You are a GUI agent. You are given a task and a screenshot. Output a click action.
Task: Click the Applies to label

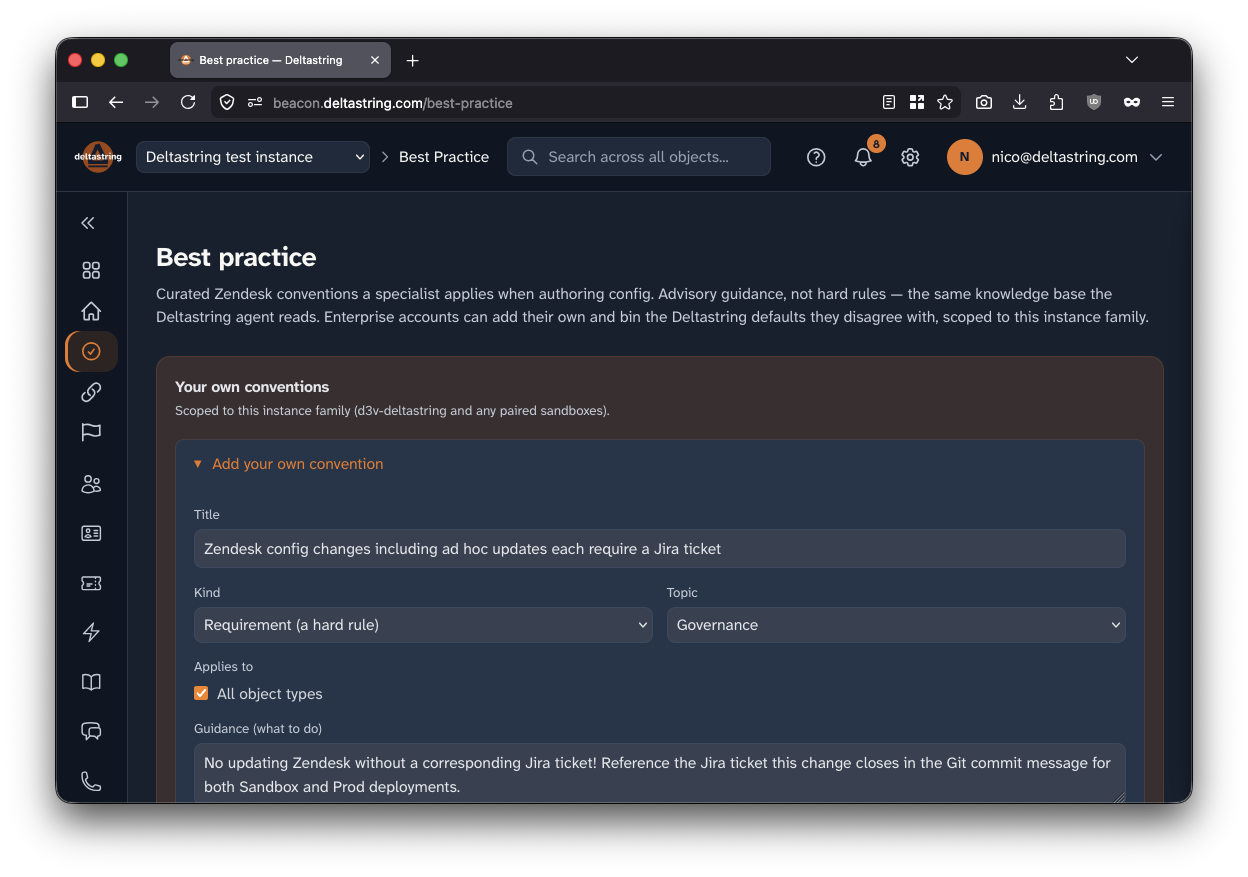click(224, 666)
